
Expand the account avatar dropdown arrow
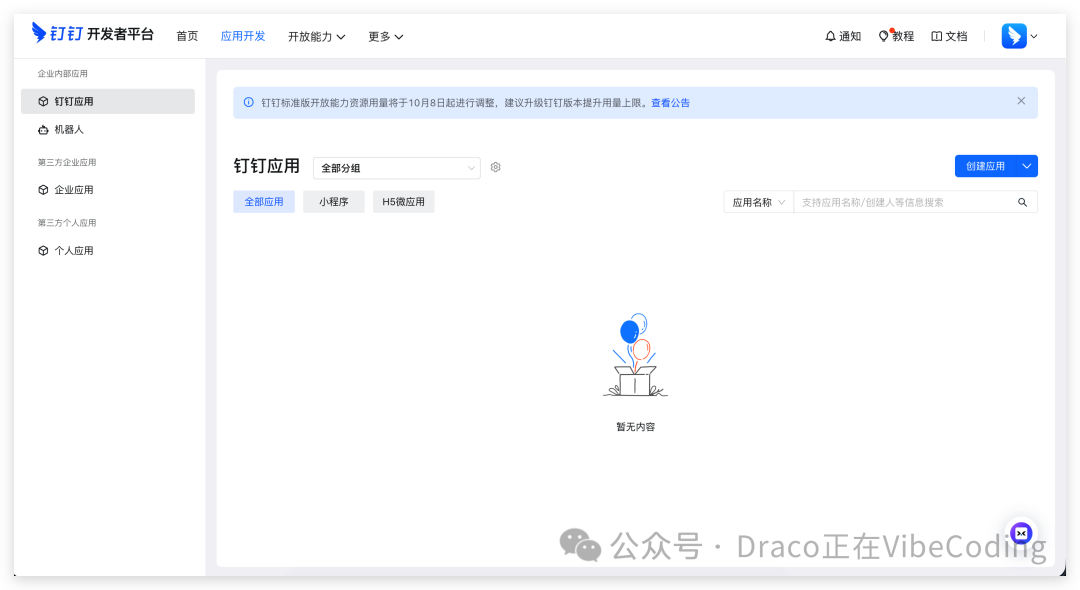(1035, 35)
